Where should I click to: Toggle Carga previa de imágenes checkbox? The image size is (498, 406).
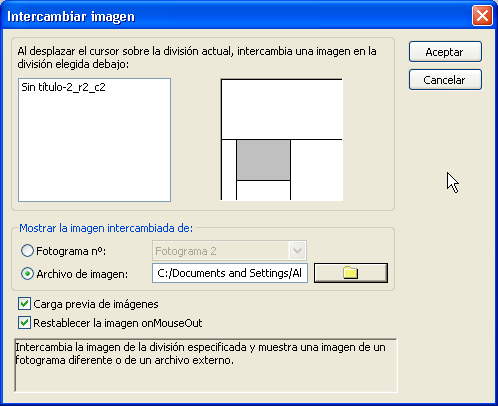(x=24, y=304)
